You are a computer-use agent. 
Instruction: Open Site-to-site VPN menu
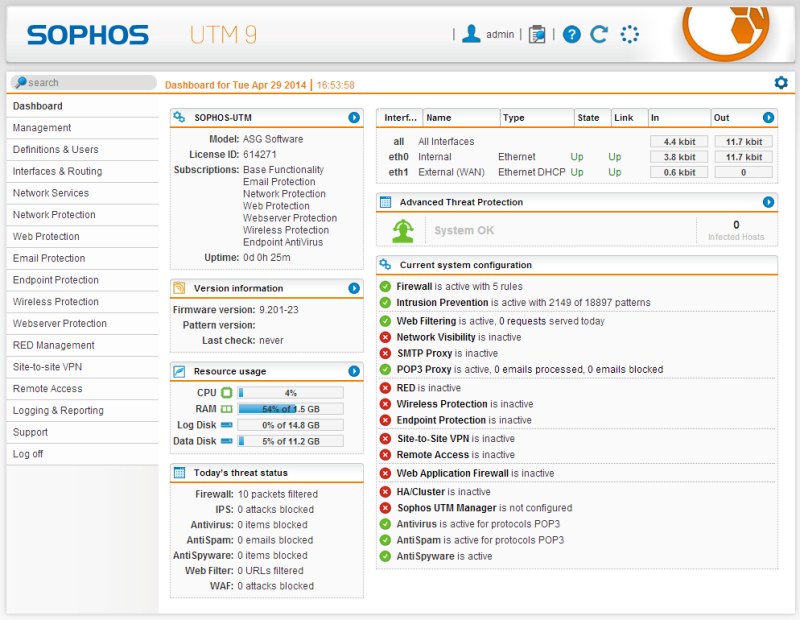pyautogui.click(x=82, y=367)
